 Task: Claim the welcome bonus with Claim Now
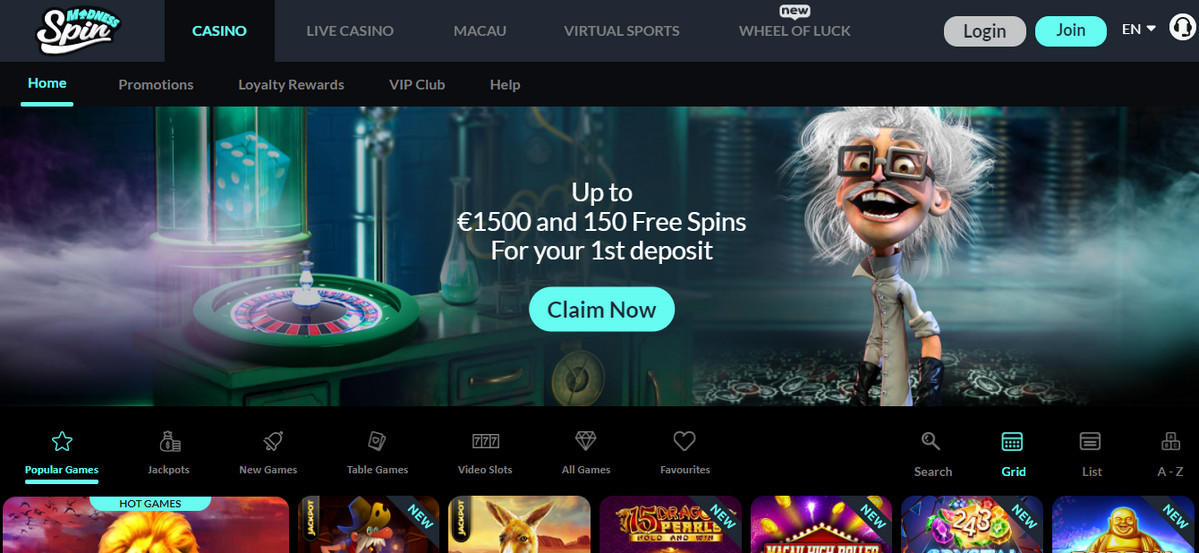(602, 309)
